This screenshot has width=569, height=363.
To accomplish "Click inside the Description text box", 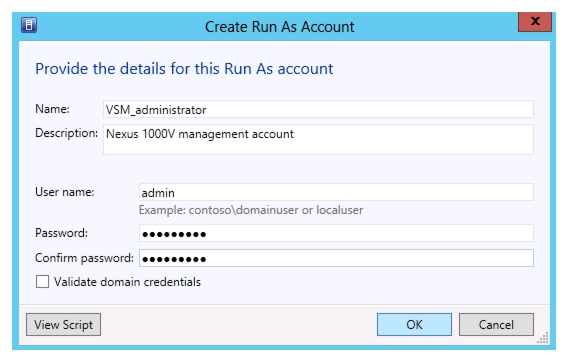I will 318,139.
